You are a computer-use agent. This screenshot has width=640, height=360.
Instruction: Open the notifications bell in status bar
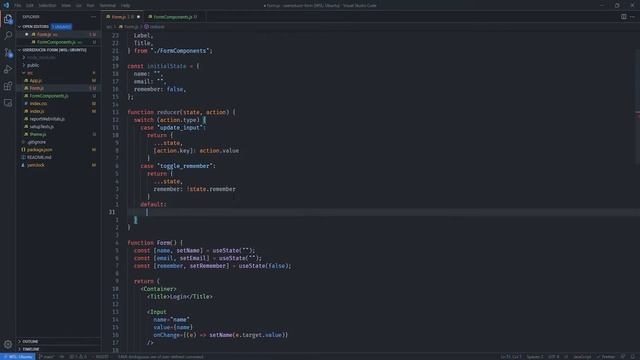[633, 357]
